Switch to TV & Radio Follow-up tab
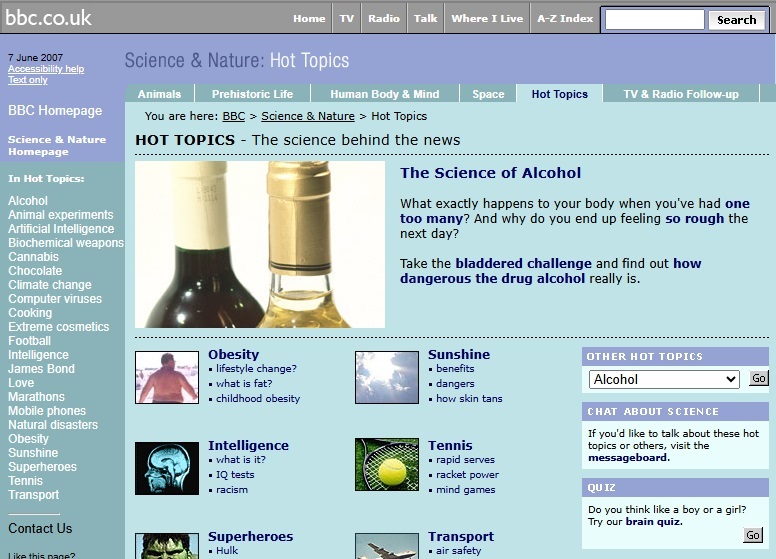This screenshot has width=776, height=559. coord(681,94)
